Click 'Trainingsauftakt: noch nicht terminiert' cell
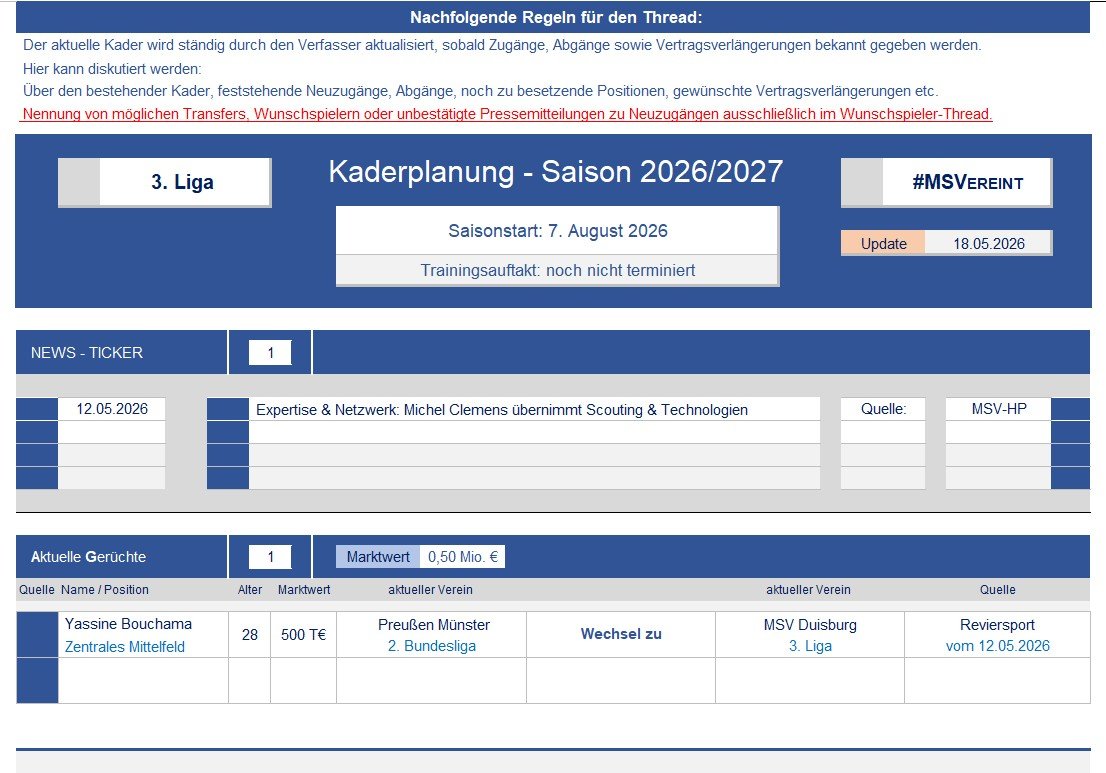Image resolution: width=1106 pixels, height=773 pixels. (x=557, y=270)
